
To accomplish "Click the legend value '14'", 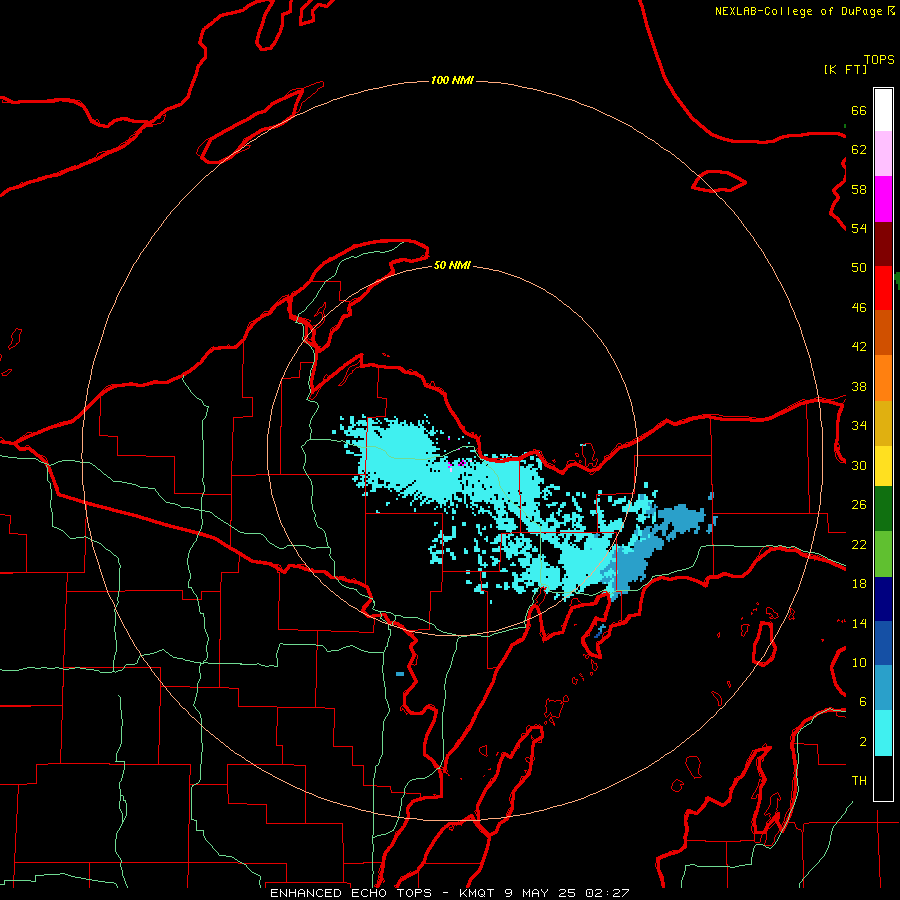I will pyautogui.click(x=859, y=623).
